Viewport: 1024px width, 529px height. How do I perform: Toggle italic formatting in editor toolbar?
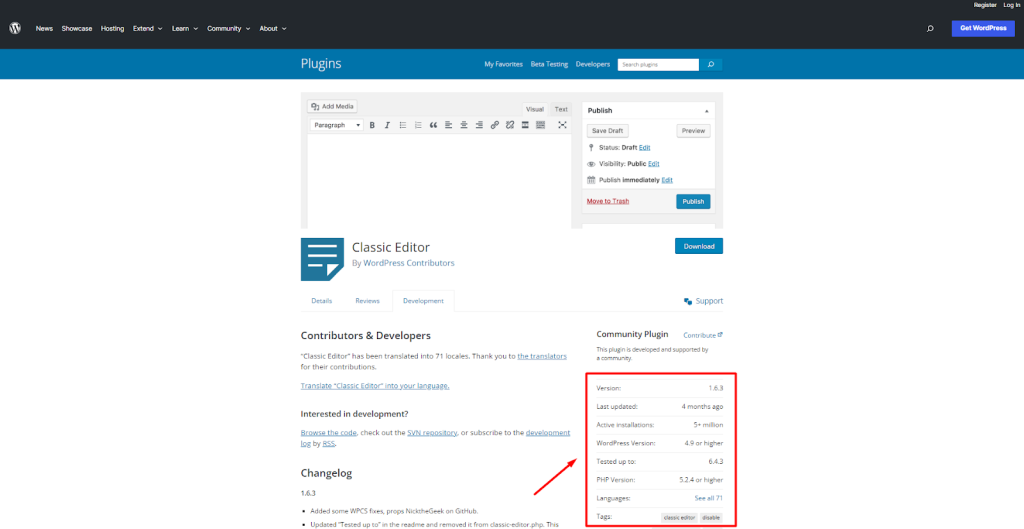click(387, 125)
